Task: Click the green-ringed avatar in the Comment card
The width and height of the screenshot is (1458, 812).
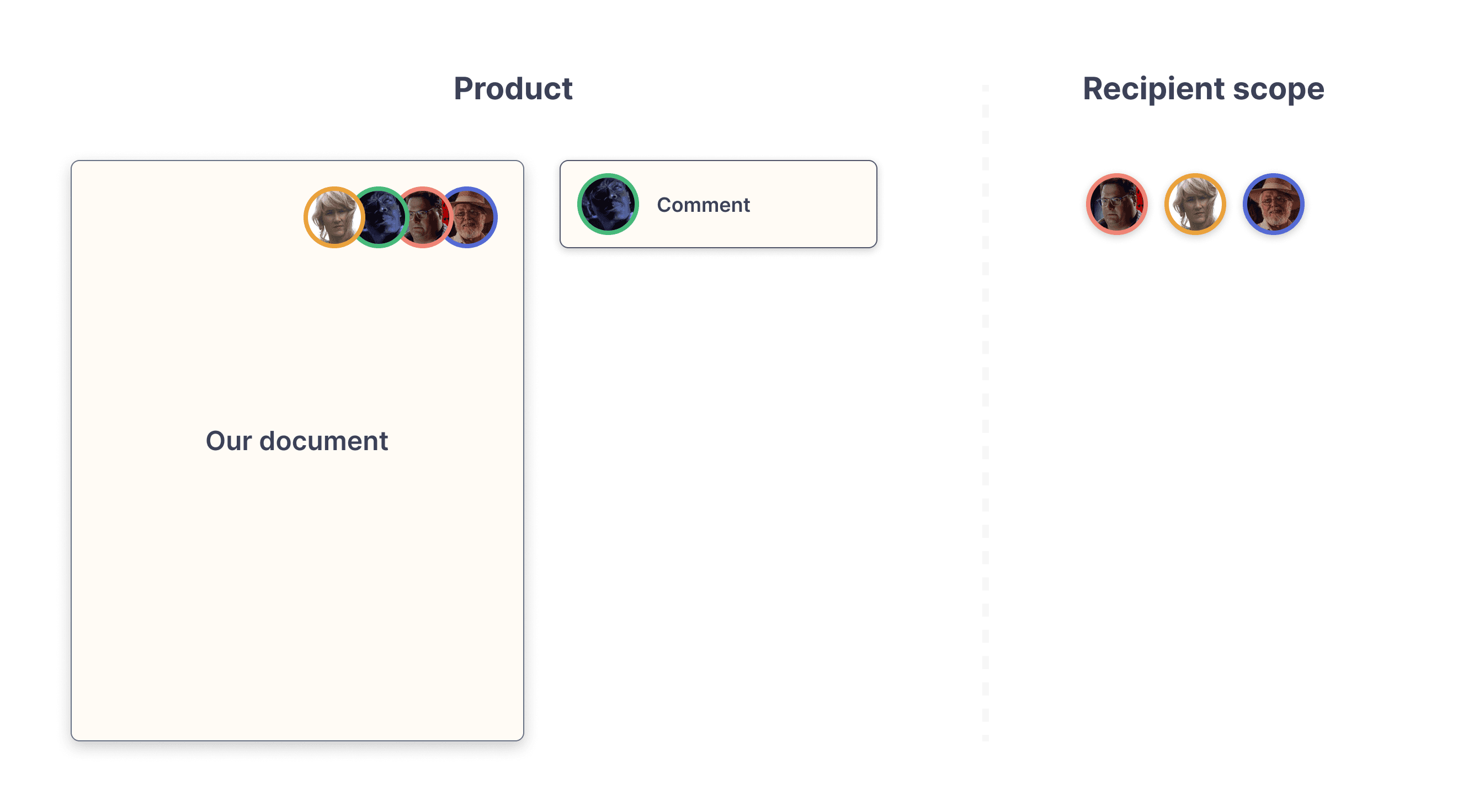Action: tap(608, 204)
